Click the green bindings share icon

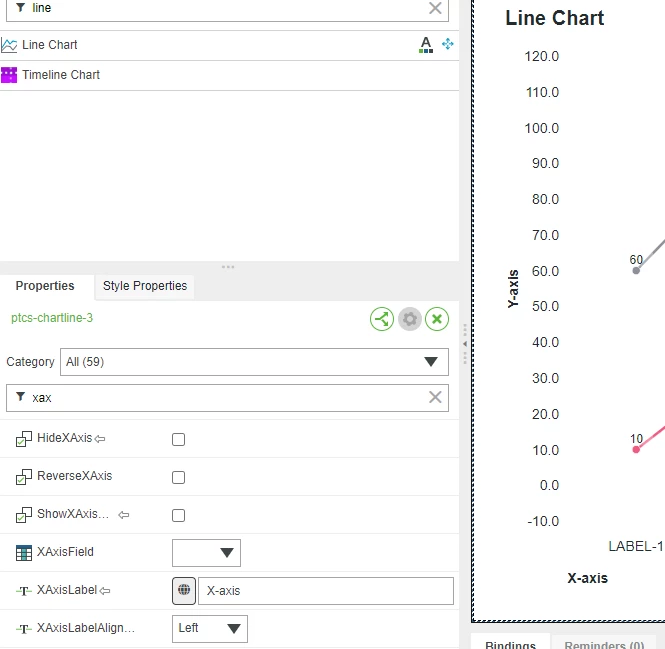tap(382, 319)
